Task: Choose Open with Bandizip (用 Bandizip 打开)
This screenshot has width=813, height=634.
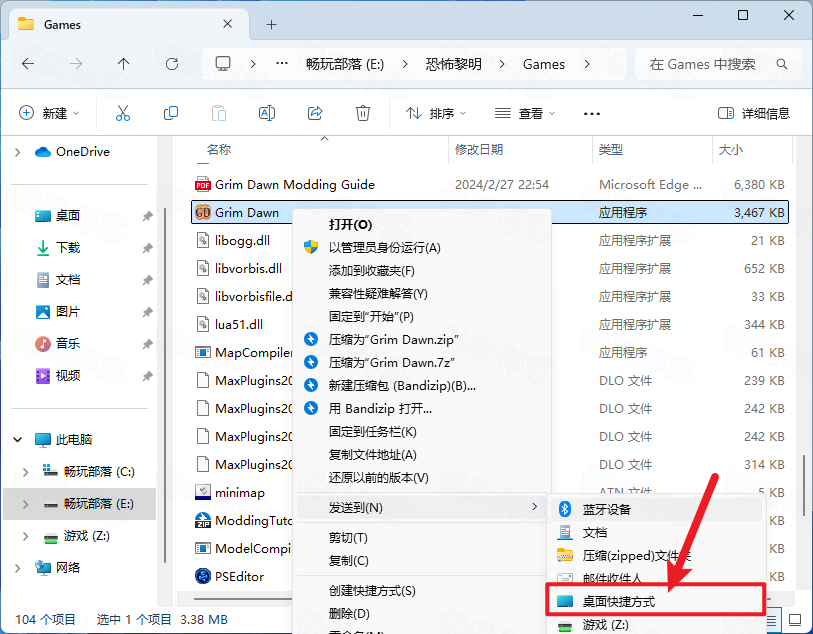Action: click(422, 408)
